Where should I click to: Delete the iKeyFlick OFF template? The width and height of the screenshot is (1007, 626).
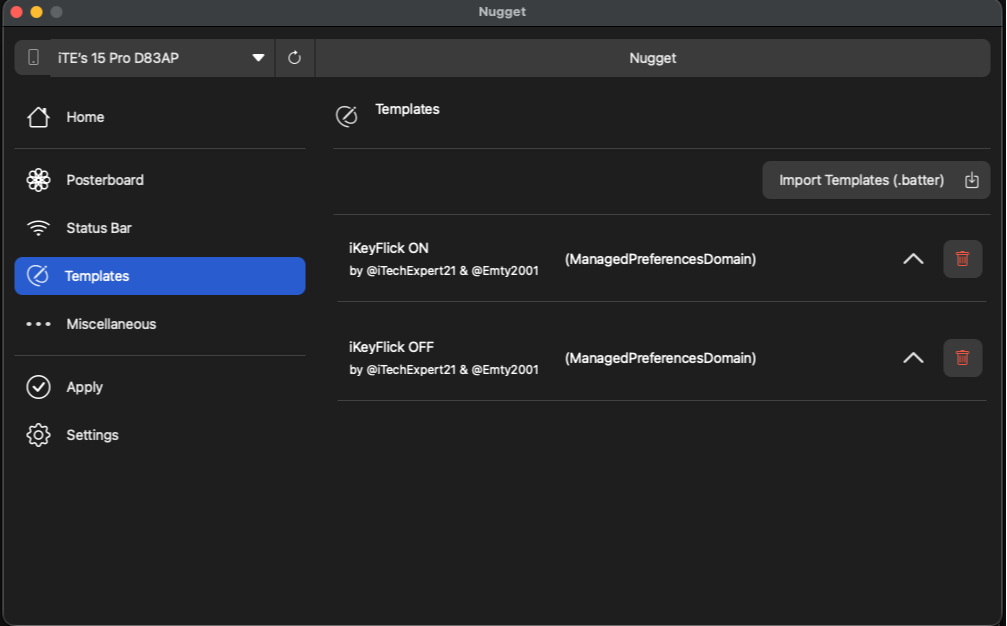coord(962,358)
